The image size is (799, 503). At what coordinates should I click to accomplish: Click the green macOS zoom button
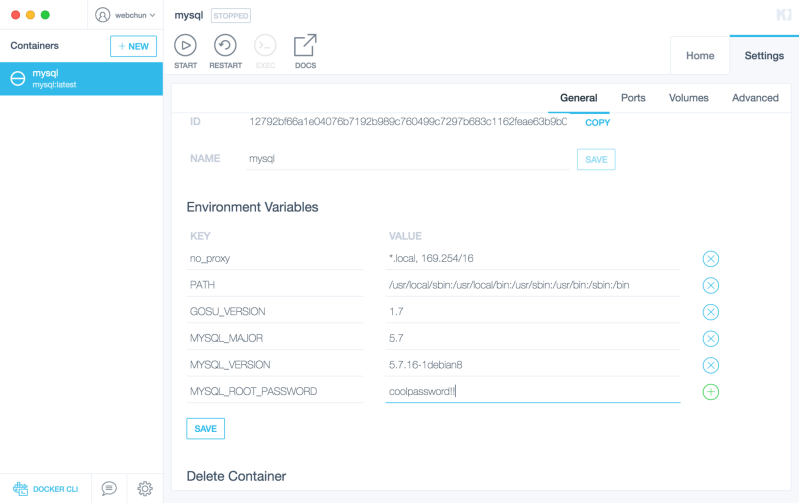pyautogui.click(x=45, y=15)
